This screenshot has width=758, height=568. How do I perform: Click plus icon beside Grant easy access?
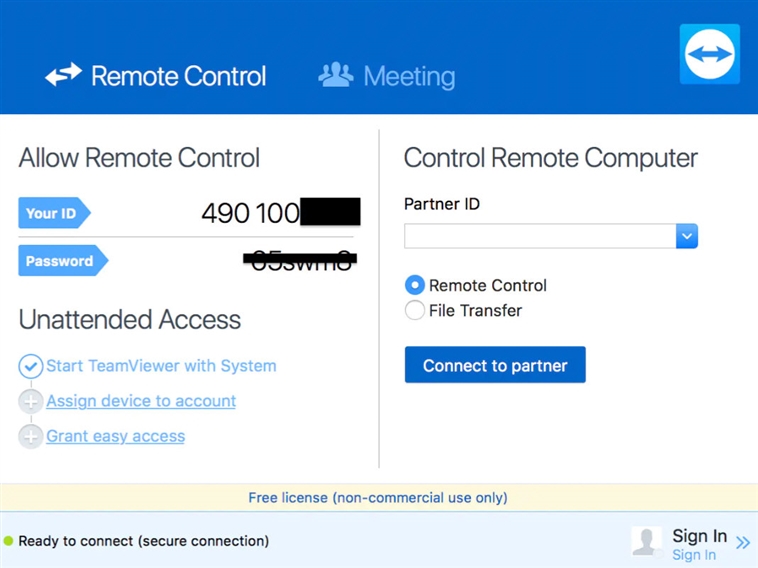pyautogui.click(x=31, y=436)
